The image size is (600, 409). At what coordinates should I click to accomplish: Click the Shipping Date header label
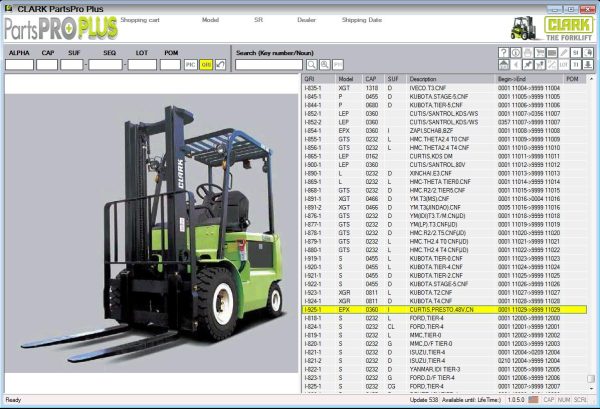click(362, 20)
